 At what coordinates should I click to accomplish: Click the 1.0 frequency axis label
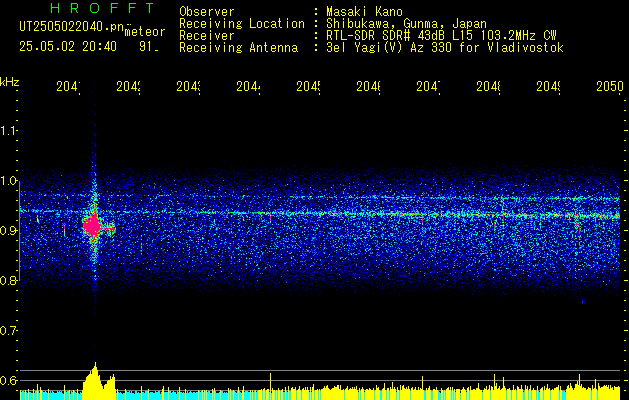pos(9,181)
